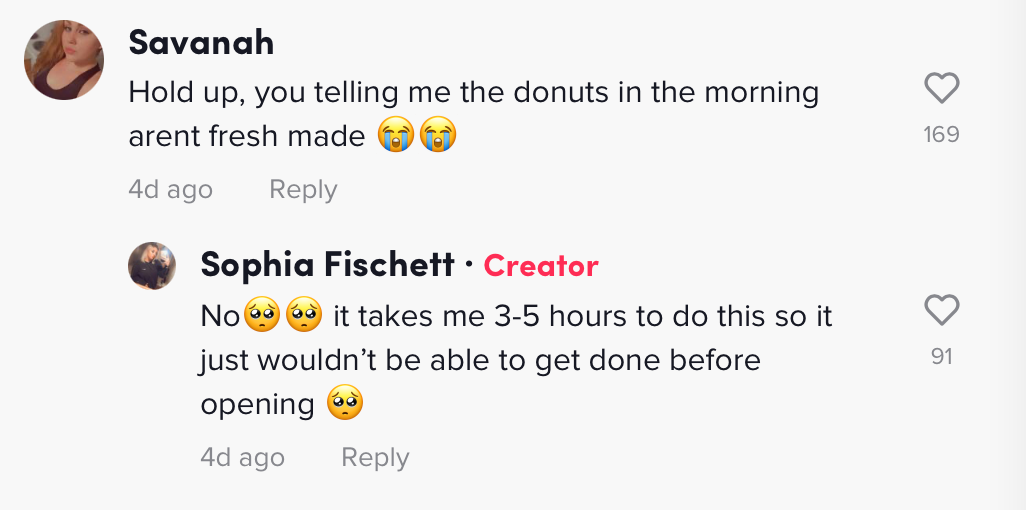Open Savanah's profile picture
Screen dimensions: 1026x510
(x=64, y=60)
